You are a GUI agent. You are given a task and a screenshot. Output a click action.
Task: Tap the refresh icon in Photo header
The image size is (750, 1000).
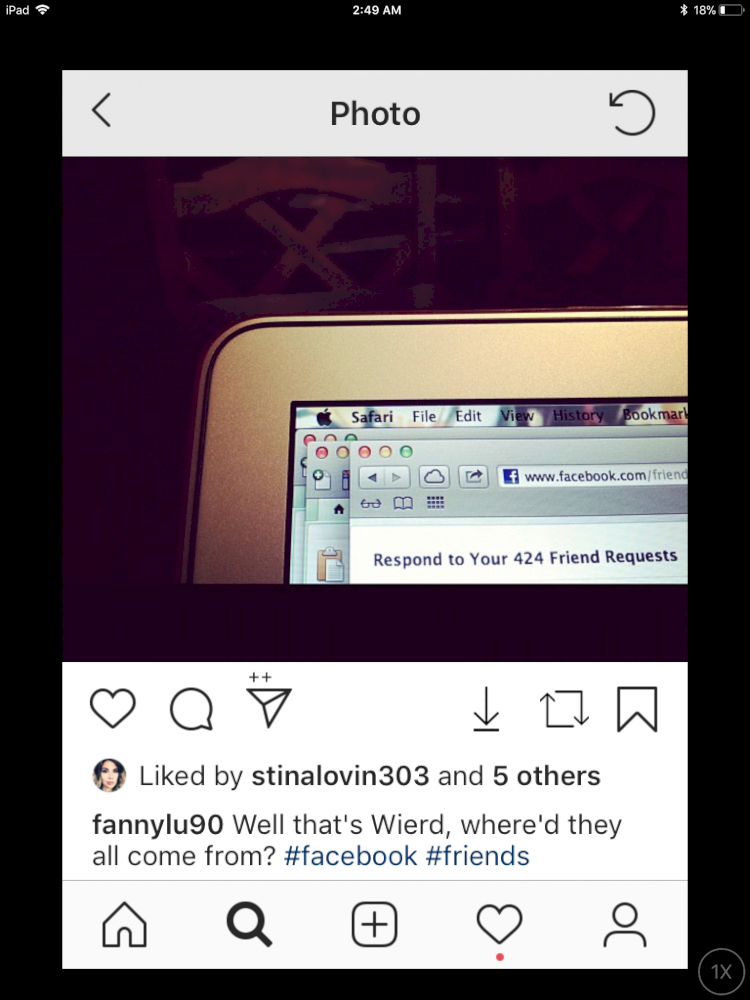pos(631,113)
